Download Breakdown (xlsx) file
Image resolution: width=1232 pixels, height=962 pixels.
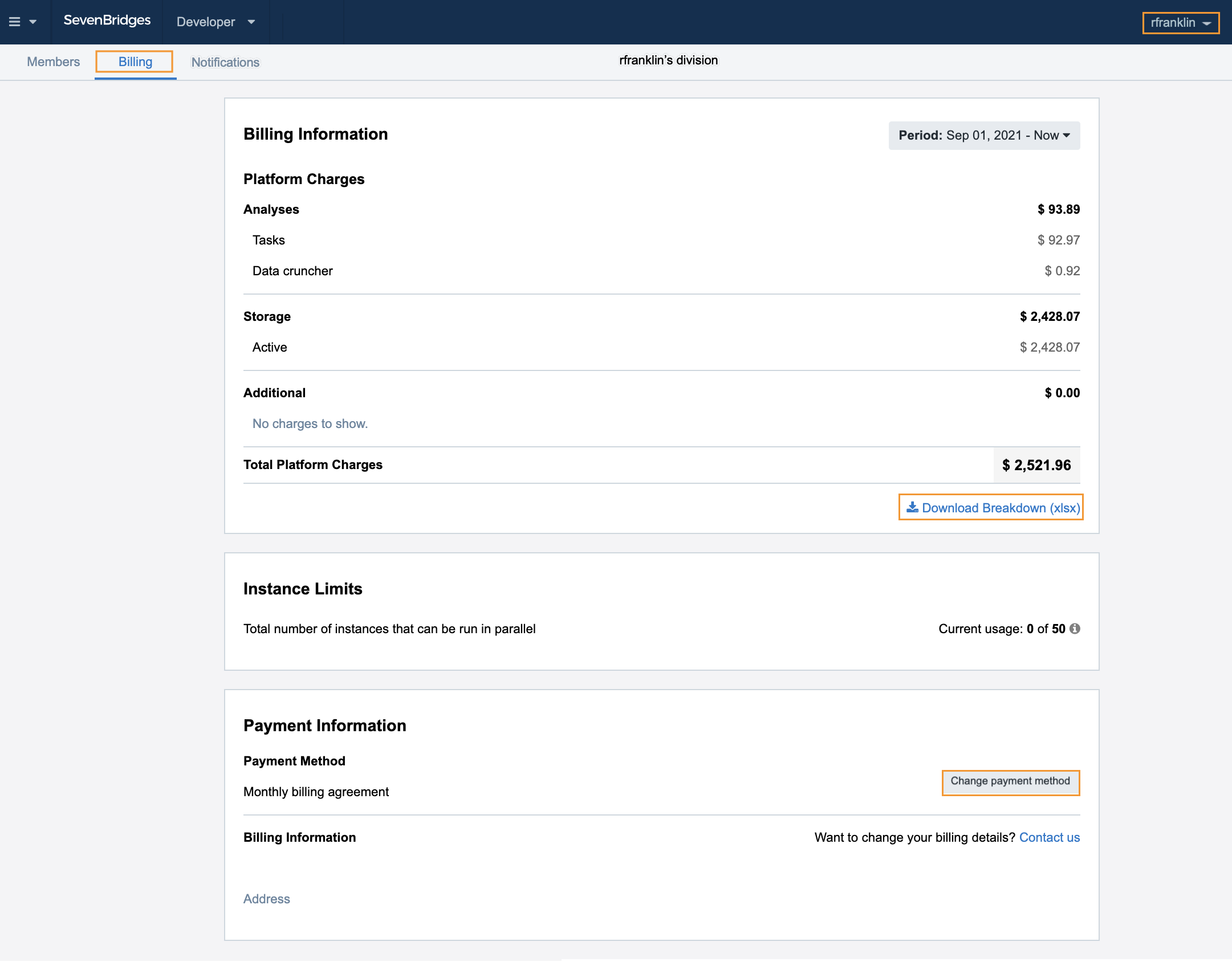(1000, 508)
